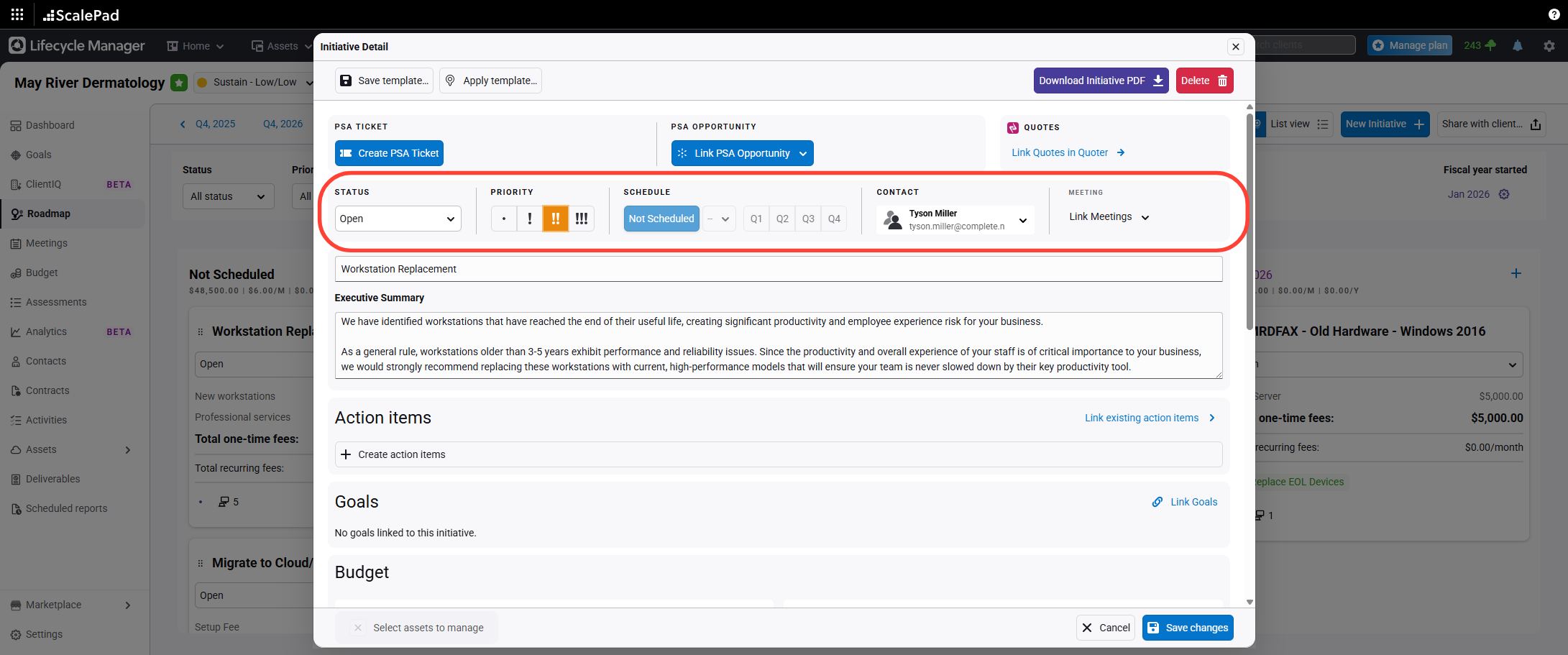Image resolution: width=1568 pixels, height=655 pixels.
Task: Schedule the initiative for Q3
Action: point(808,219)
